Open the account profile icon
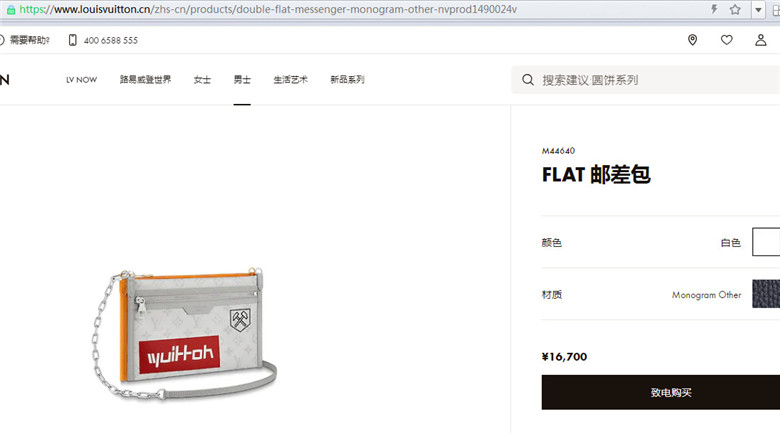 (x=761, y=40)
